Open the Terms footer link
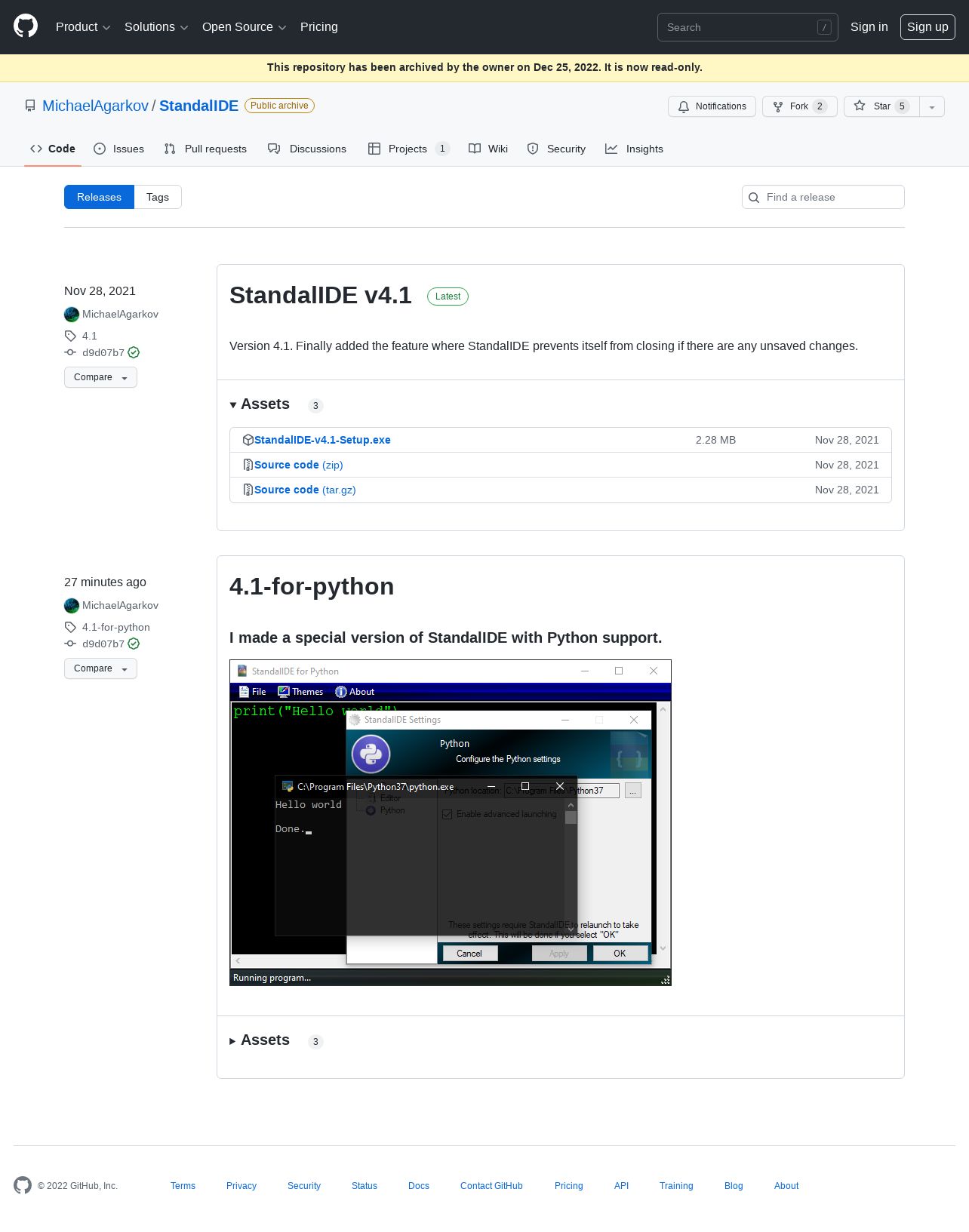This screenshot has height=1232, width=969. [x=183, y=1186]
